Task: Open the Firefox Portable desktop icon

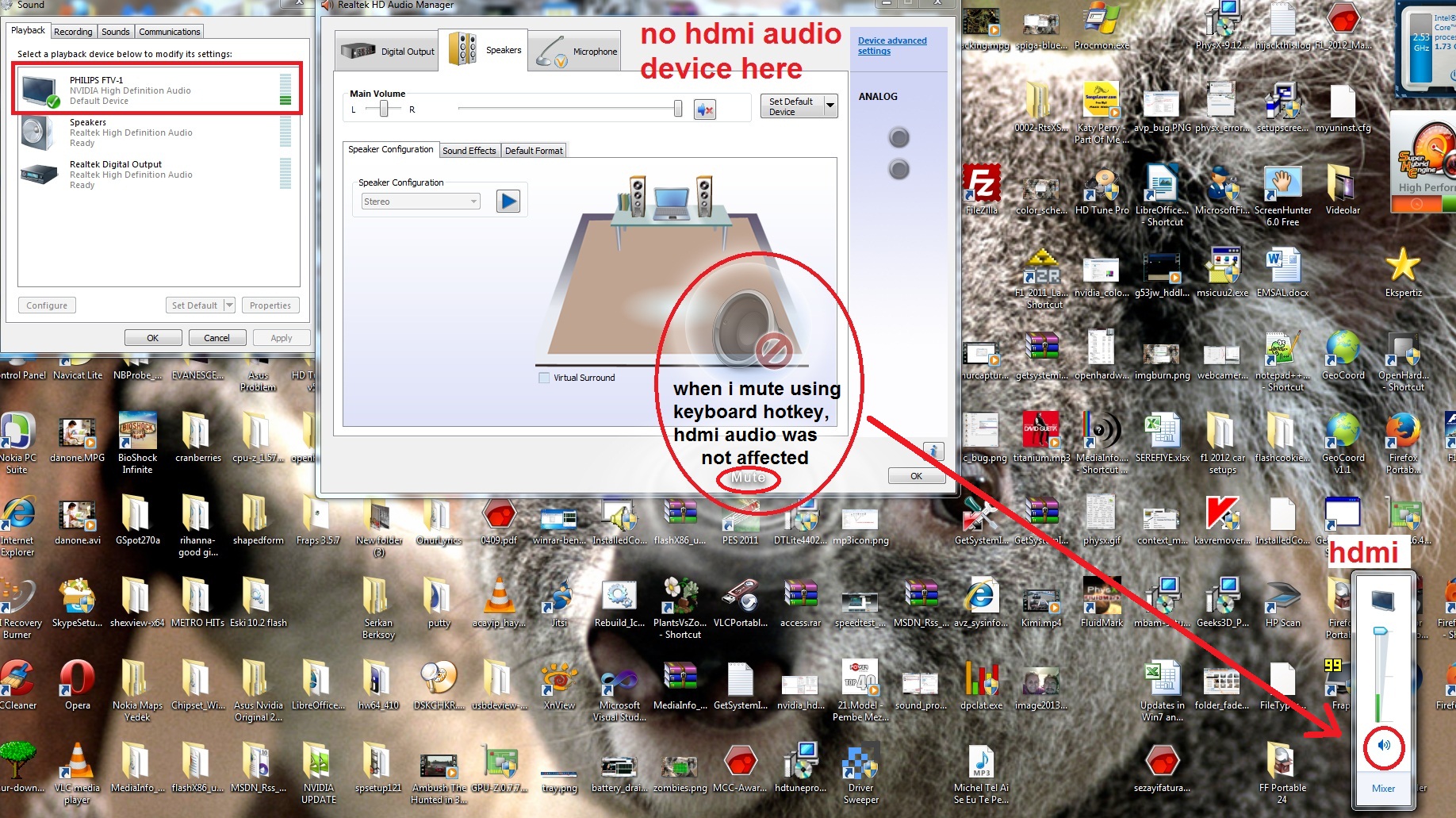Action: (1403, 444)
